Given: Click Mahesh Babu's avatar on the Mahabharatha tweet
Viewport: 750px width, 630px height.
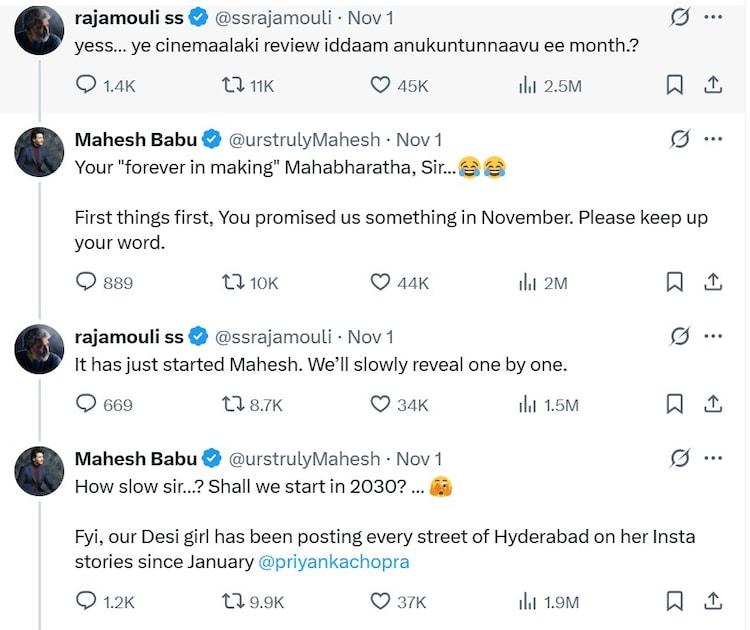Looking at the screenshot, I should coord(40,153).
